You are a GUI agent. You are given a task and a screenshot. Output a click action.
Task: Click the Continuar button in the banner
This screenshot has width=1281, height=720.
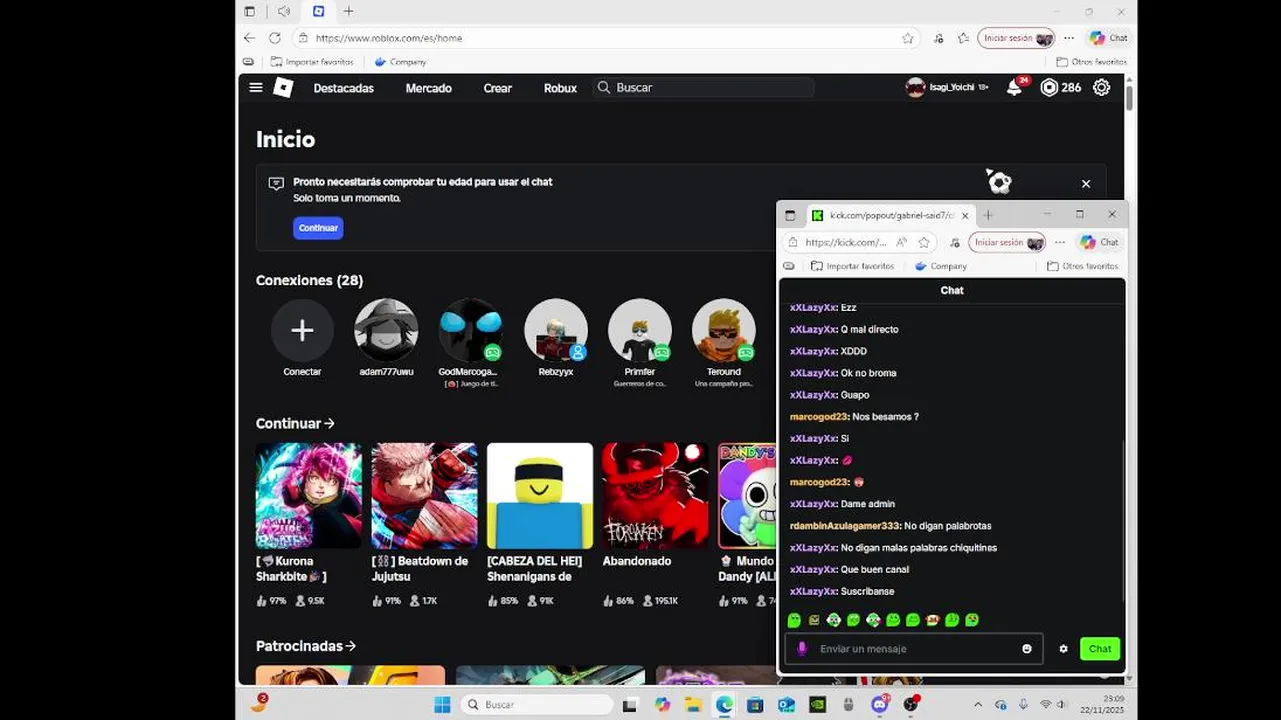318,228
